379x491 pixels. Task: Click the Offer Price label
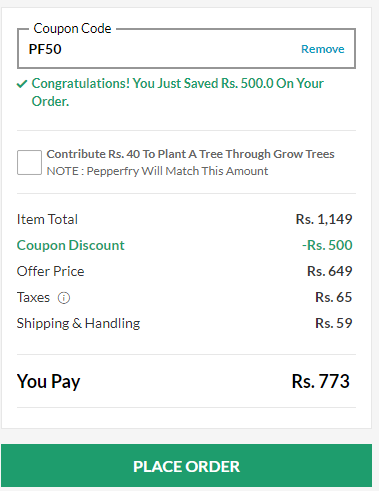pyautogui.click(x=50, y=271)
